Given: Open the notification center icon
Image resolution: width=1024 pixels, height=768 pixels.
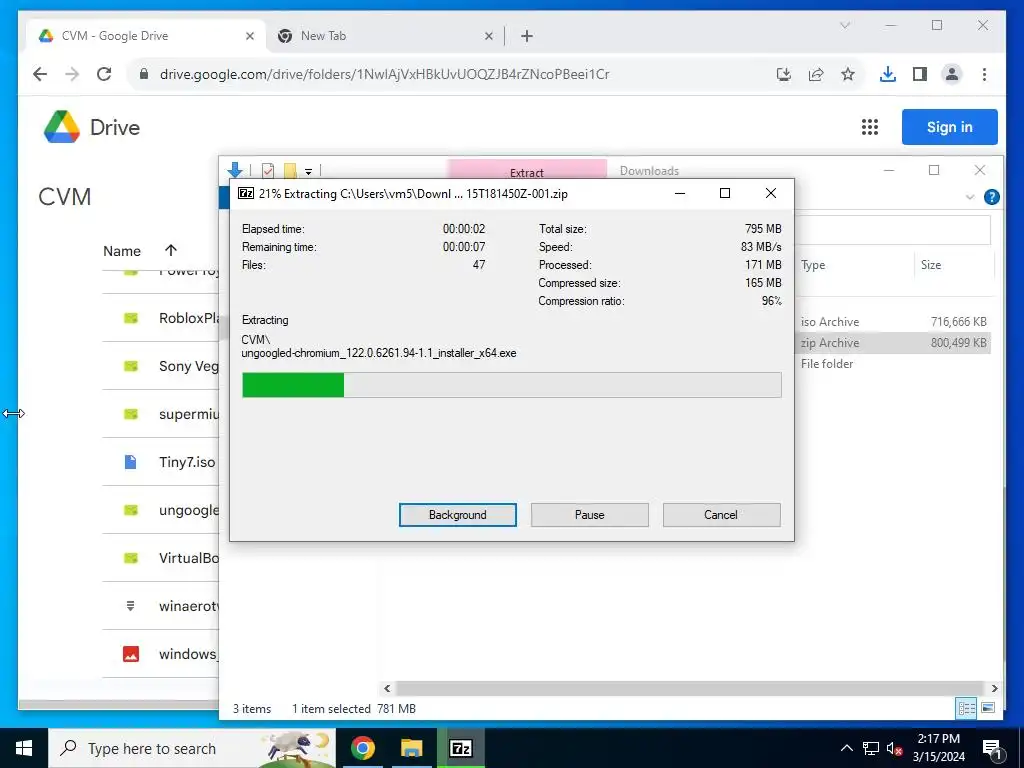Looking at the screenshot, I should tap(992, 748).
